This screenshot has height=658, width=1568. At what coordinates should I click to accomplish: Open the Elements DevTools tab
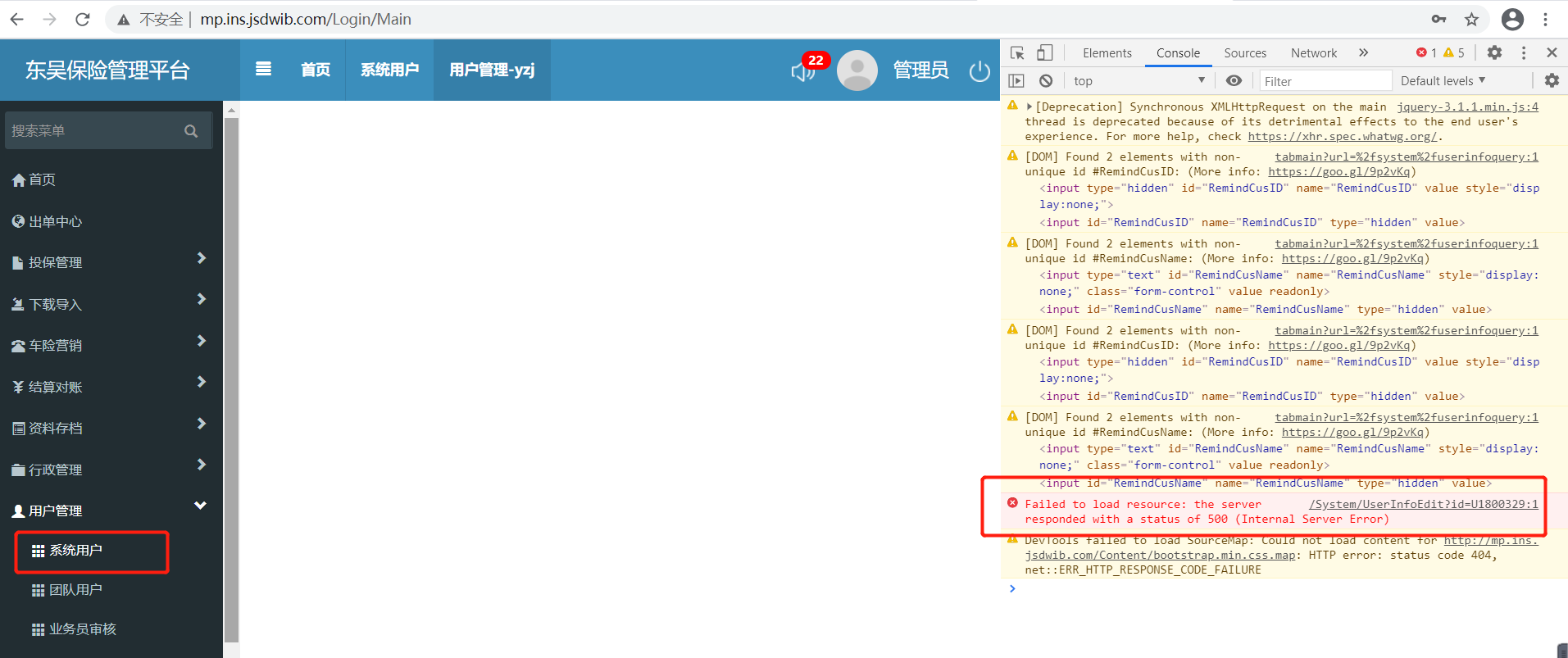click(x=1107, y=53)
